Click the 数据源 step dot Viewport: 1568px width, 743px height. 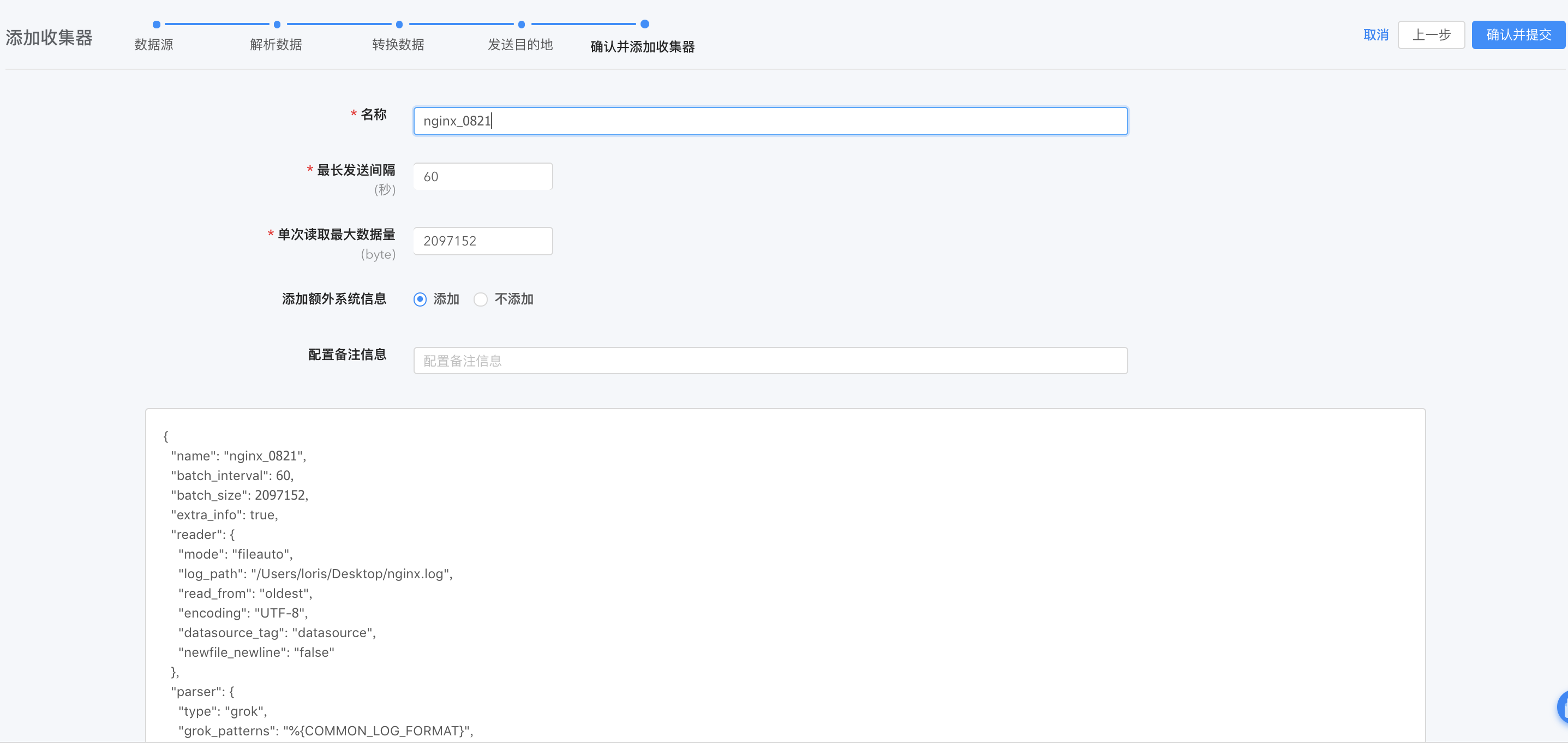point(157,25)
